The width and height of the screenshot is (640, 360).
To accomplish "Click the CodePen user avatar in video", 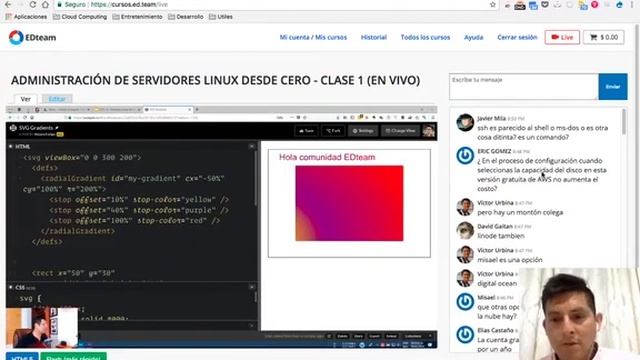I will [x=429, y=131].
